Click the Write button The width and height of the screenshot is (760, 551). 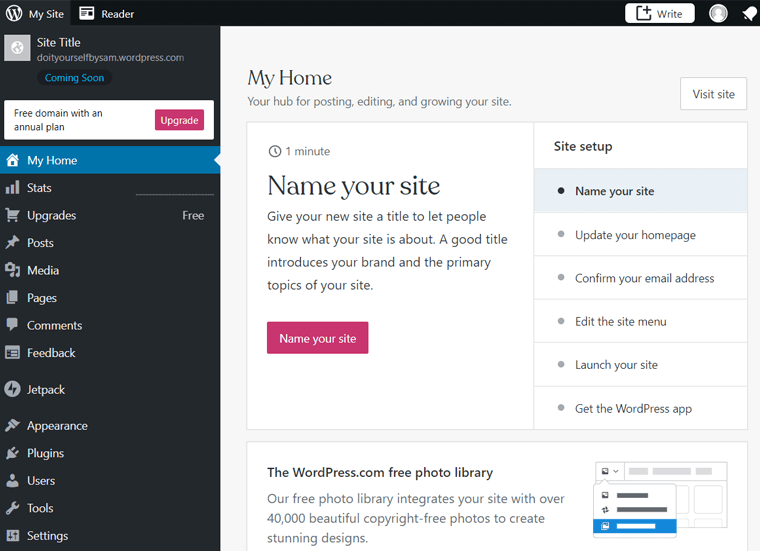(659, 13)
